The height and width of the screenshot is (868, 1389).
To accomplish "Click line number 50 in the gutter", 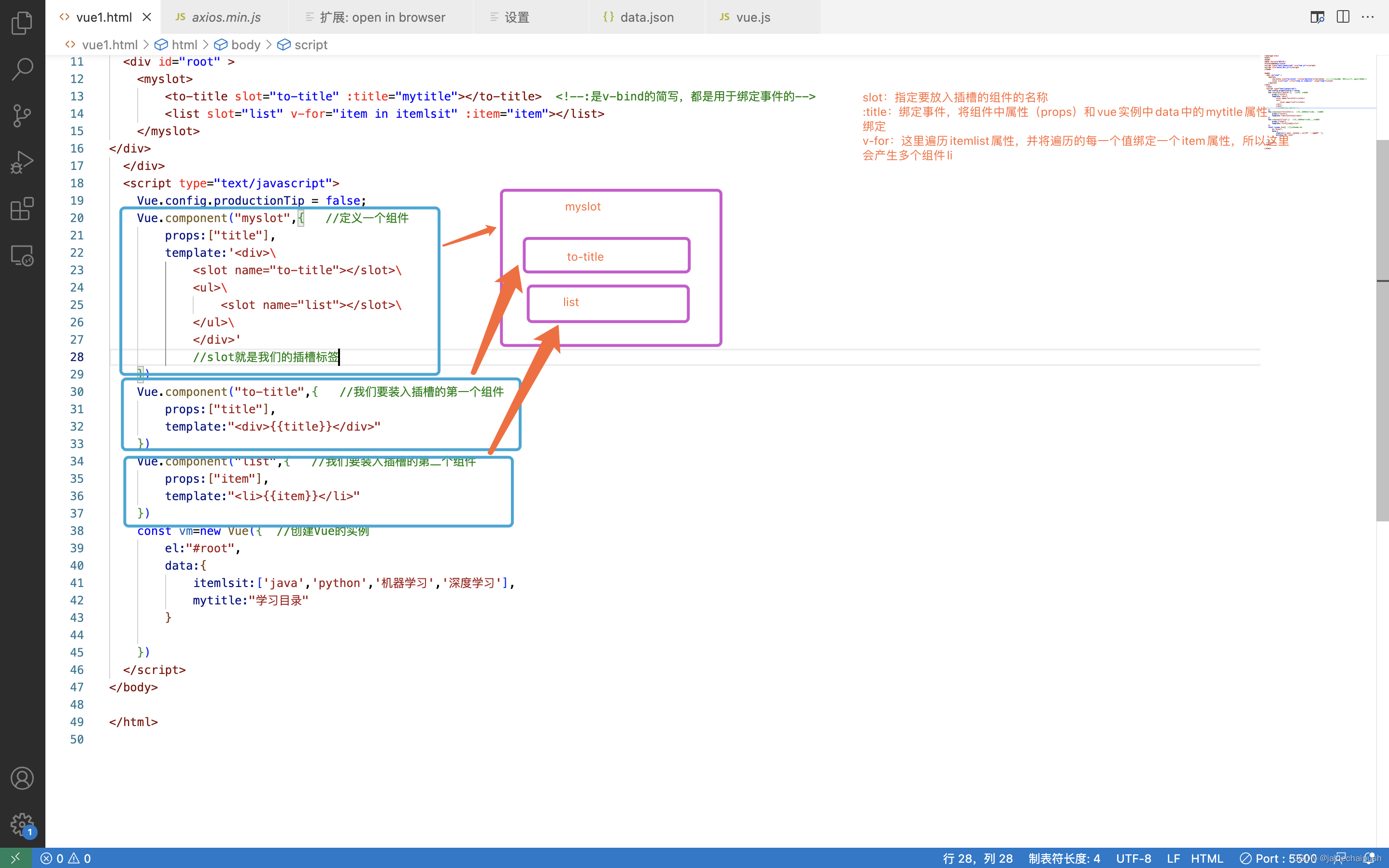I will tap(77, 739).
